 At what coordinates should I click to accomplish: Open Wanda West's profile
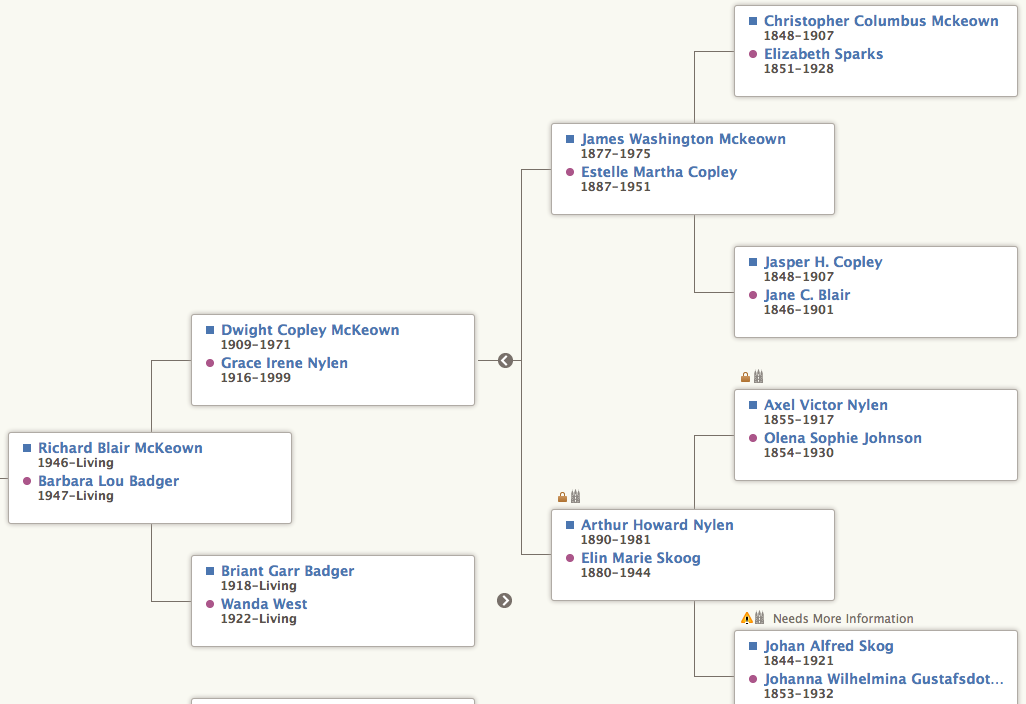(264, 604)
